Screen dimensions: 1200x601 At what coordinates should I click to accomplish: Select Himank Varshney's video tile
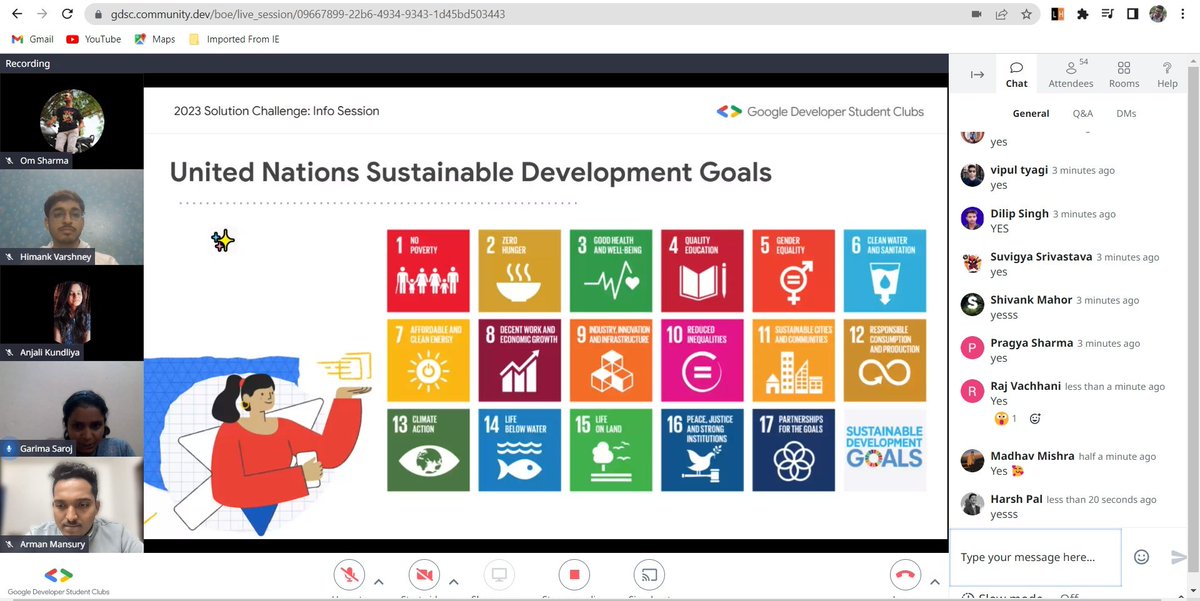[72, 217]
